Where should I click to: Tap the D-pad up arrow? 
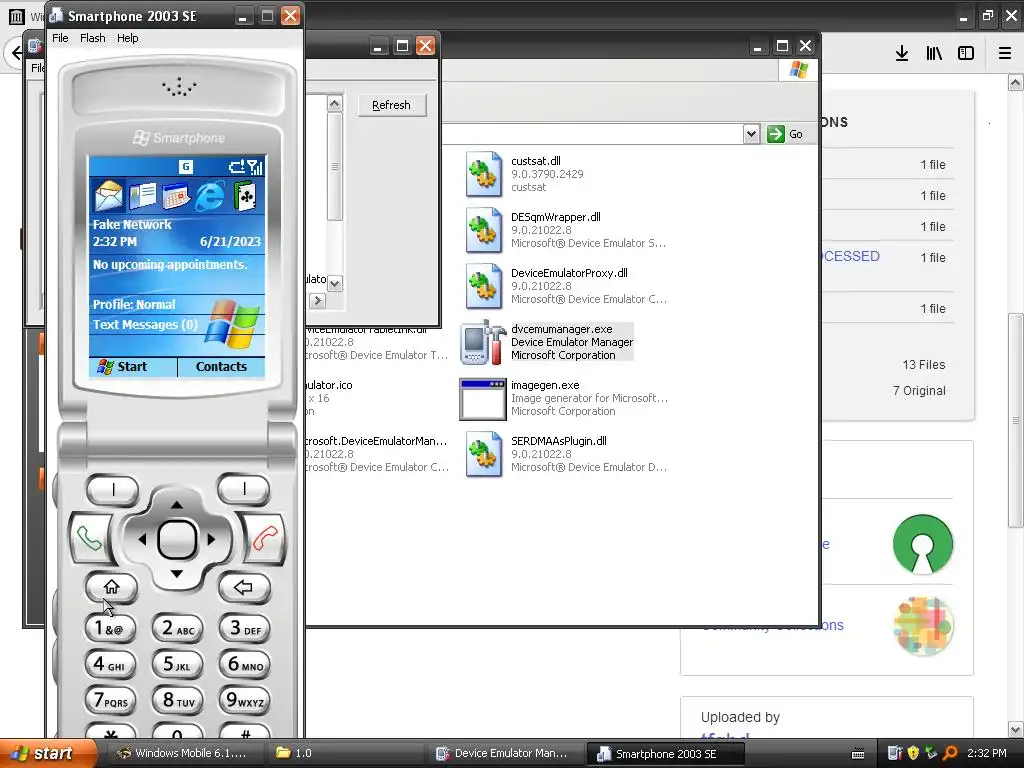pyautogui.click(x=177, y=504)
